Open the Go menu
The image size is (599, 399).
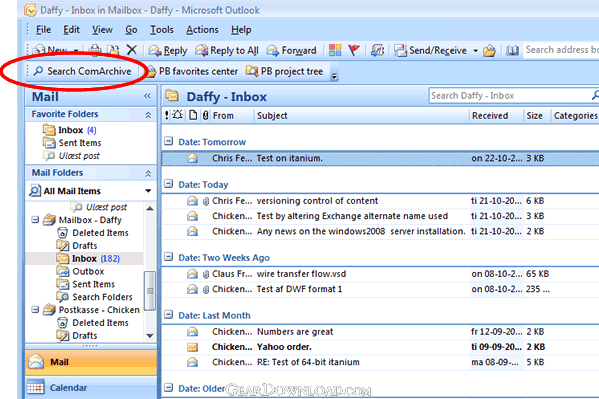click(x=131, y=30)
